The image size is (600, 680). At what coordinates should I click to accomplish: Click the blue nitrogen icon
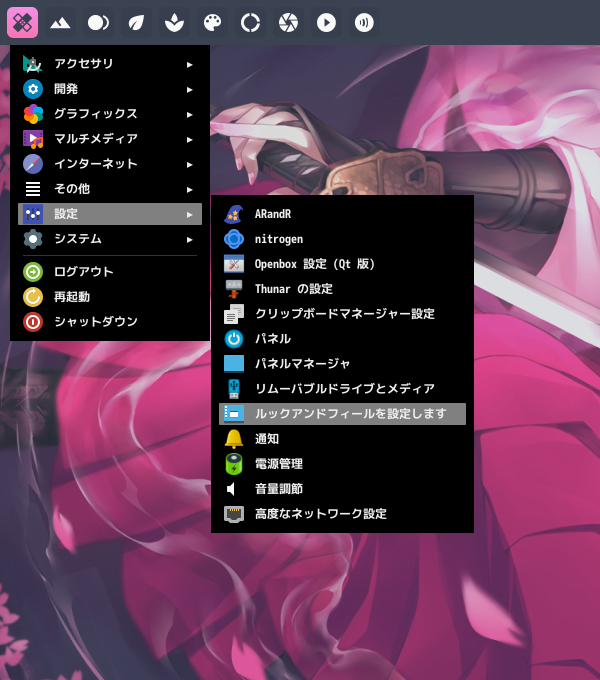234,239
